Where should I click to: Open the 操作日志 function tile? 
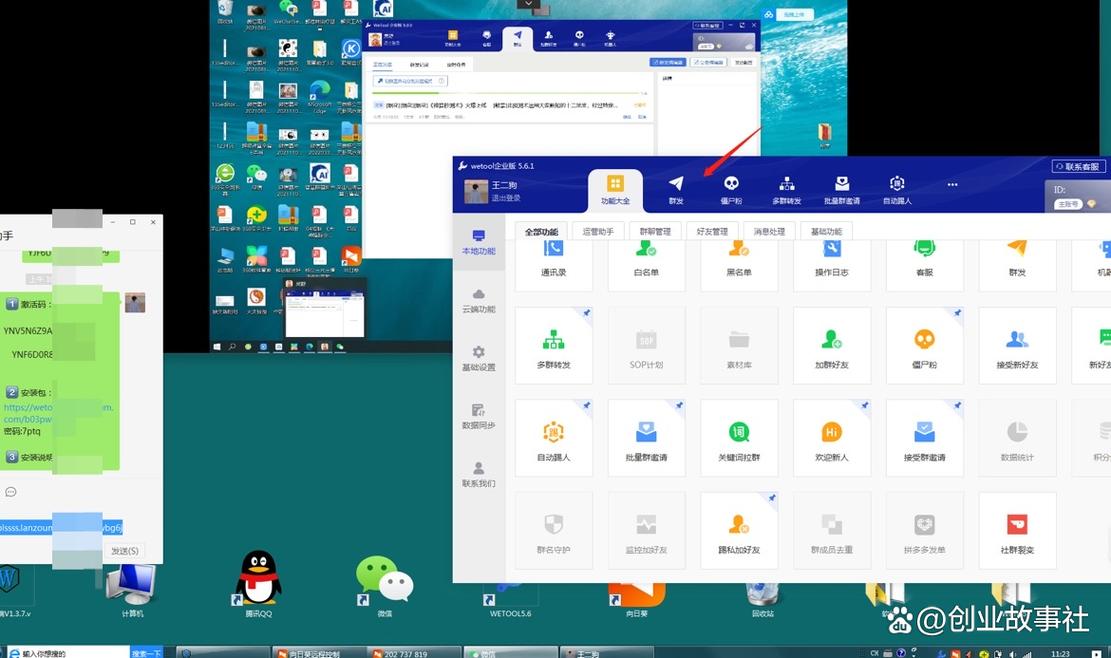tap(832, 264)
